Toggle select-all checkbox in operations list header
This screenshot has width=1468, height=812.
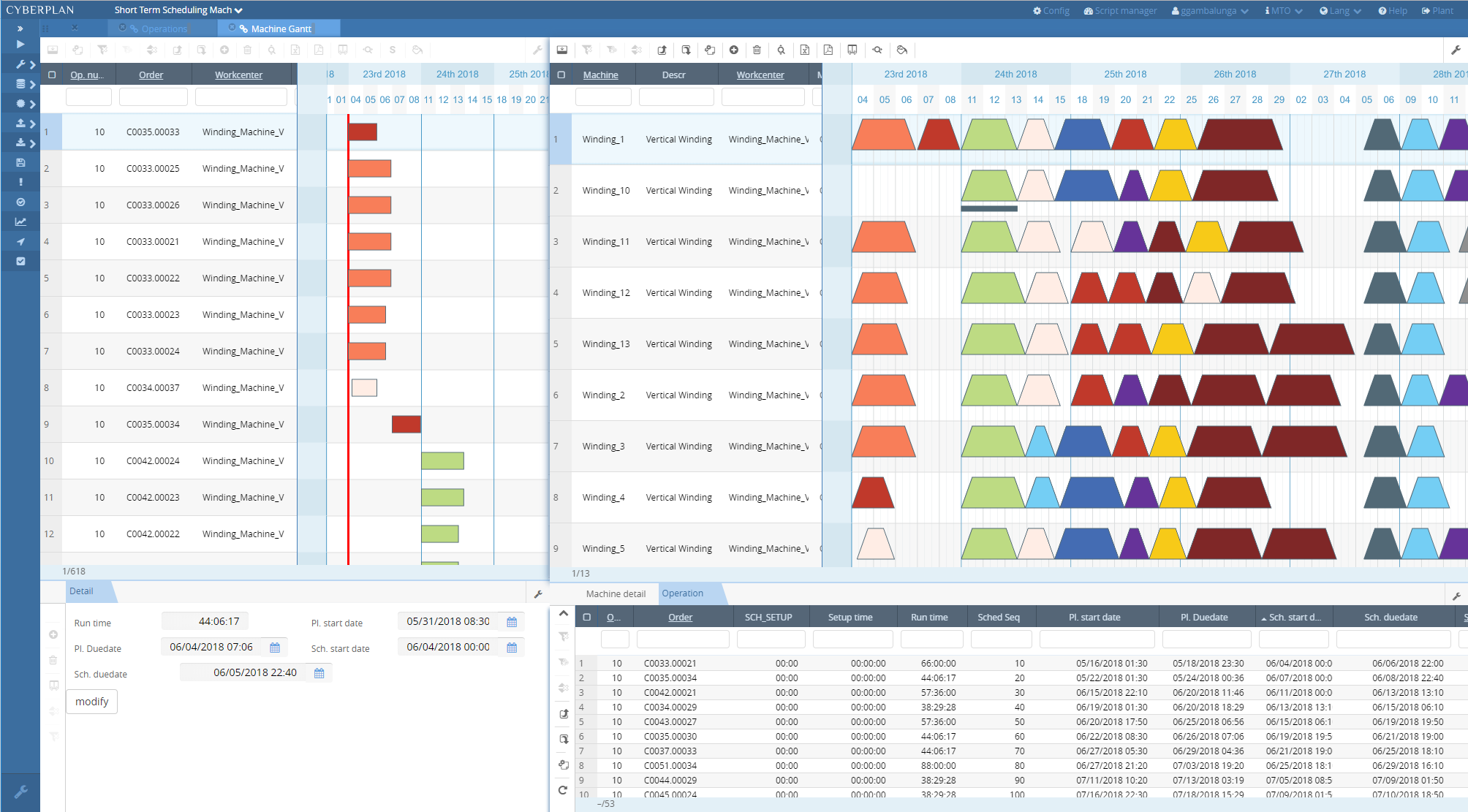point(52,75)
